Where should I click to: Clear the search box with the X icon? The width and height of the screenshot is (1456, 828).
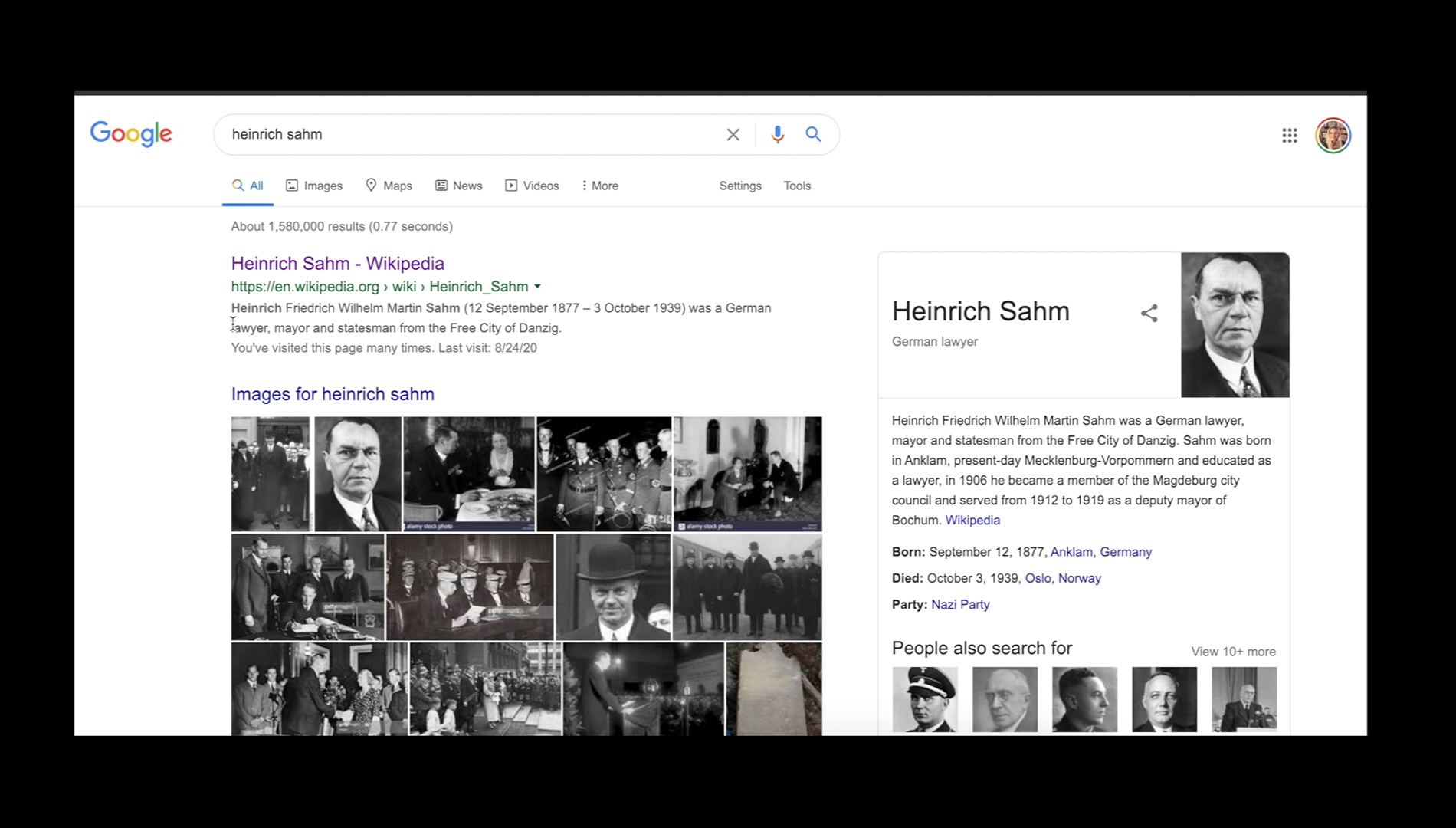tap(733, 135)
